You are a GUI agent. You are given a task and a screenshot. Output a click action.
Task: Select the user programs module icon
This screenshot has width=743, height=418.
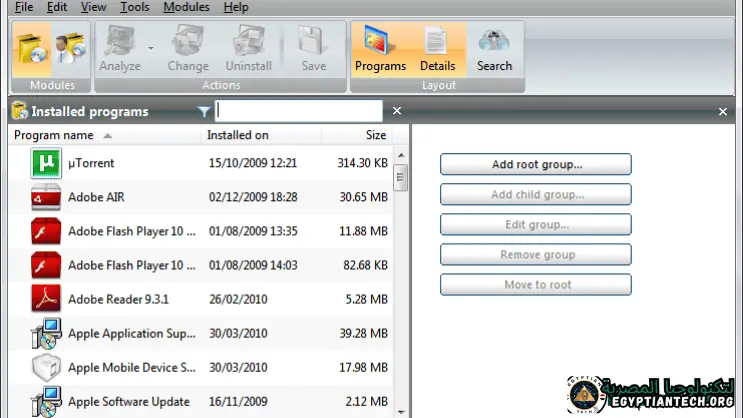[x=71, y=49]
